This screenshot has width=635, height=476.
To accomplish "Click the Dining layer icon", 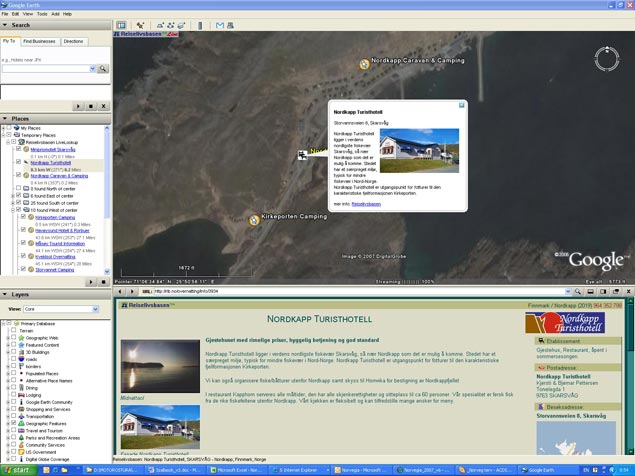I will (21, 388).
